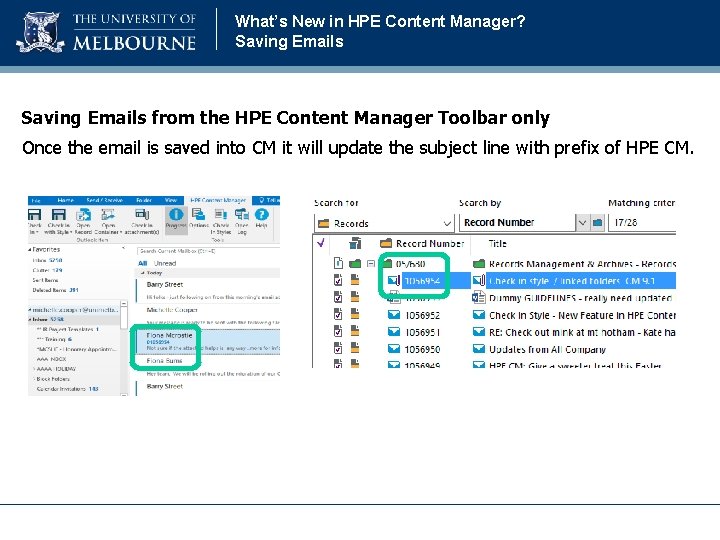The image size is (720, 540).
Task: Open the Michelle Cooper email
Action: [x=208, y=315]
